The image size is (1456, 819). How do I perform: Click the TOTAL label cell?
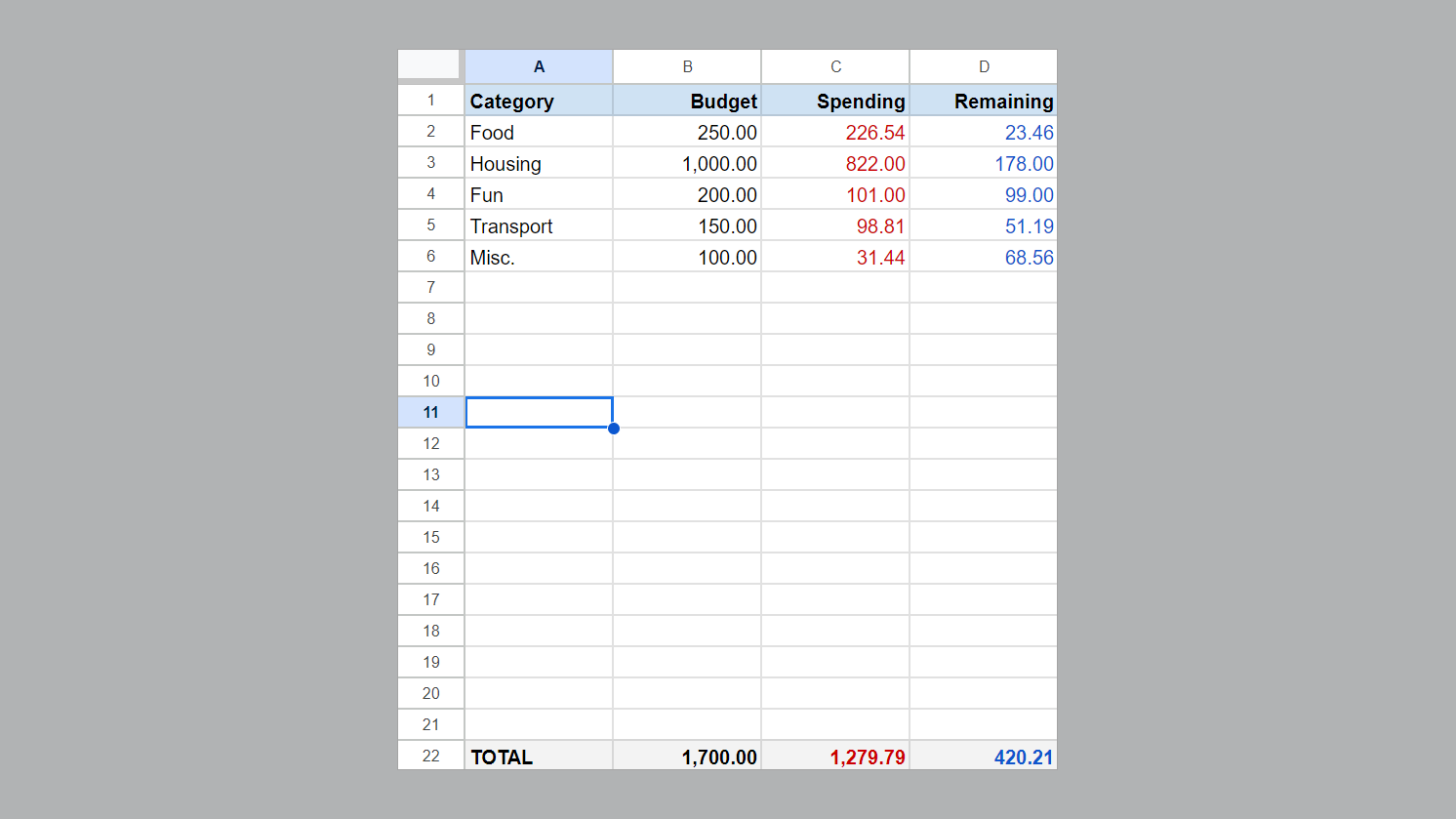pyautogui.click(x=539, y=756)
